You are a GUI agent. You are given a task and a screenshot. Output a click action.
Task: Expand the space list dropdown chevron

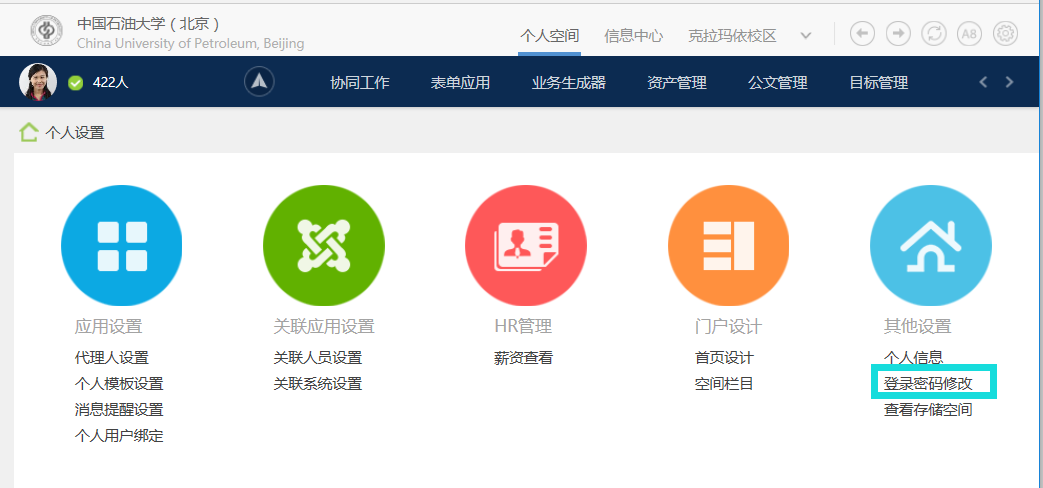[x=806, y=35]
